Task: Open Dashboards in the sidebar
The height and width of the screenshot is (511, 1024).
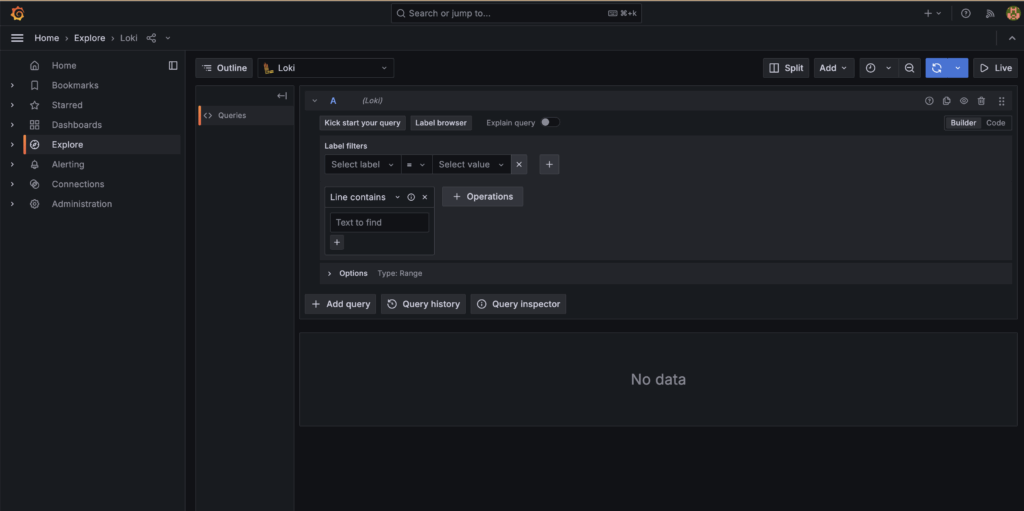Action: click(76, 125)
